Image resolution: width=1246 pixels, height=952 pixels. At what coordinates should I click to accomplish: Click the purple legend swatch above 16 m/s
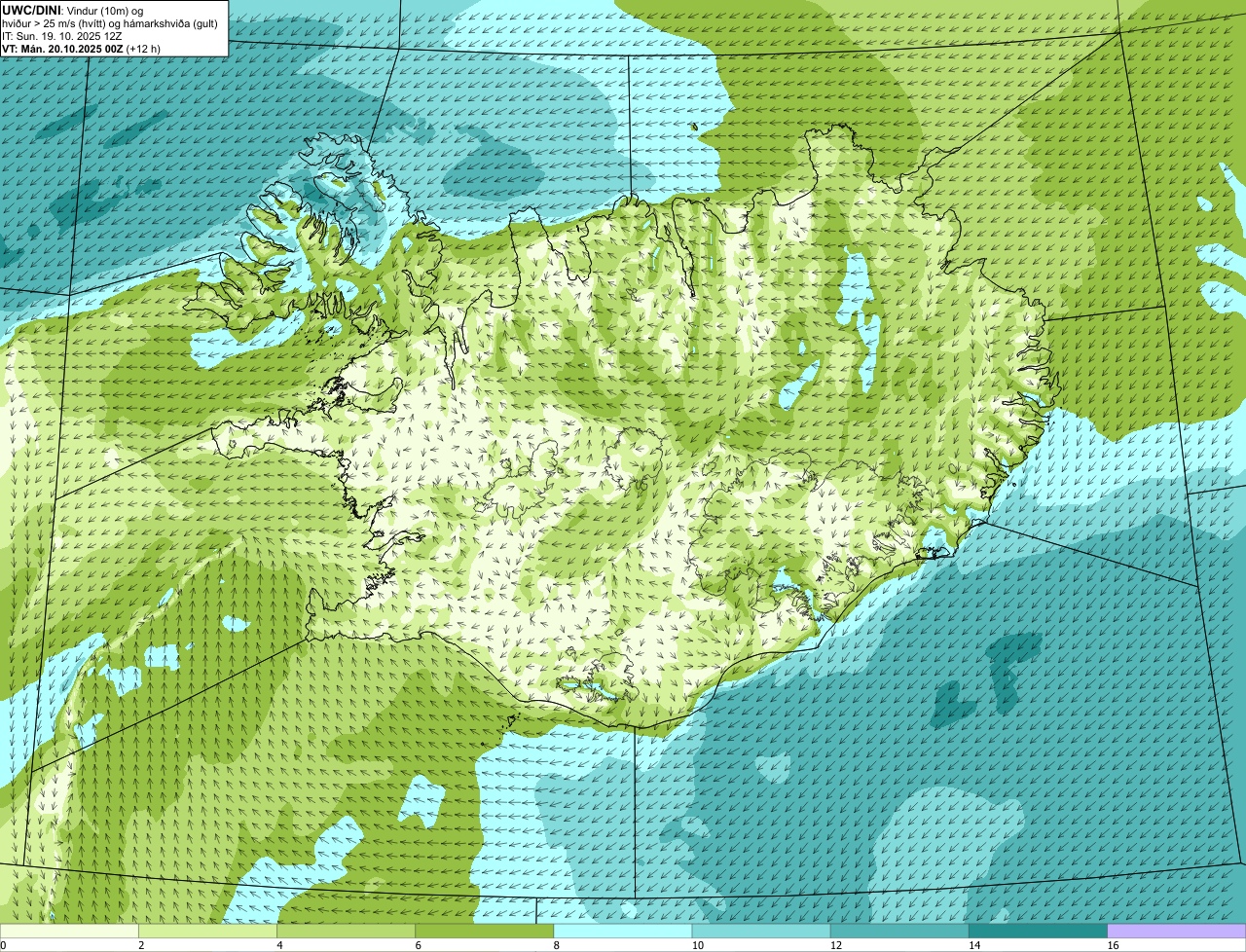coord(1177,931)
